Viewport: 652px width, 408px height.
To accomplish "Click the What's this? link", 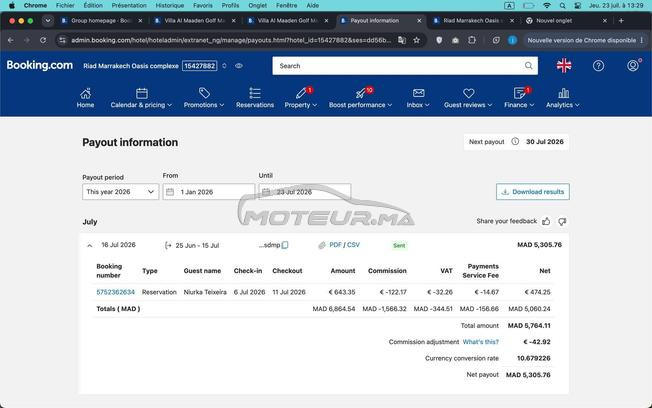I will click(x=481, y=342).
